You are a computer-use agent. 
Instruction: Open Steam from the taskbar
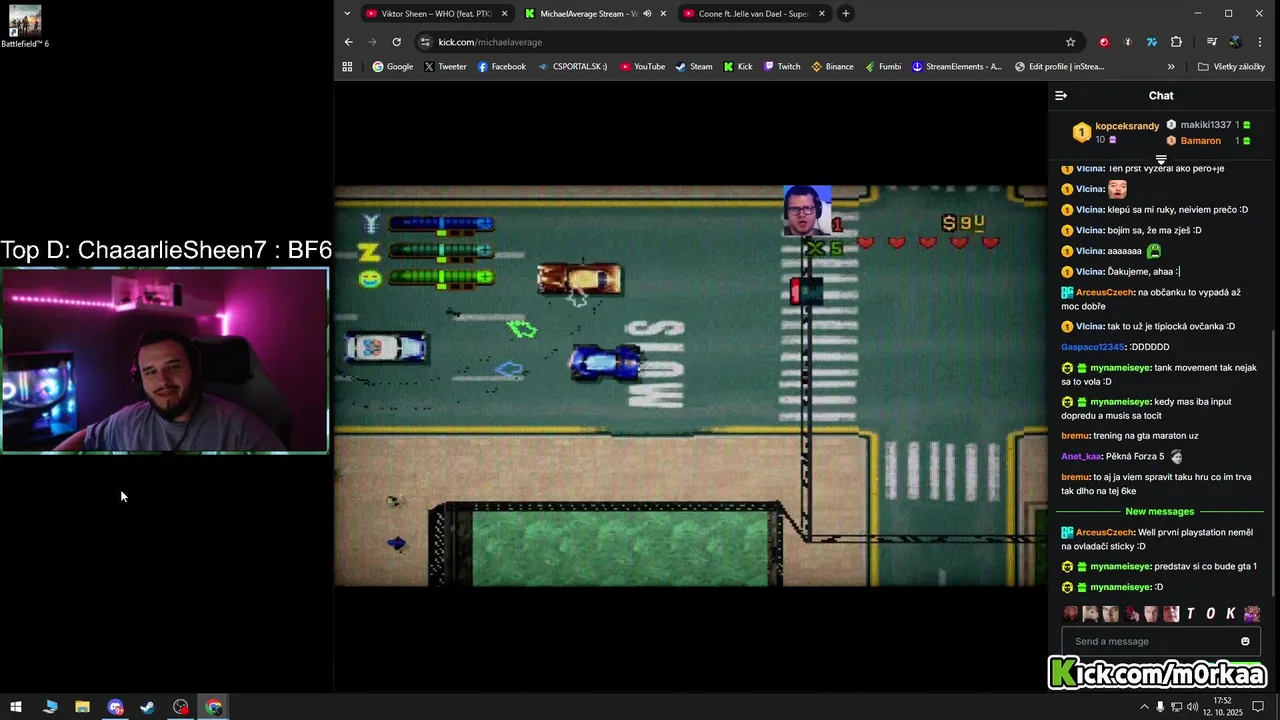point(147,707)
